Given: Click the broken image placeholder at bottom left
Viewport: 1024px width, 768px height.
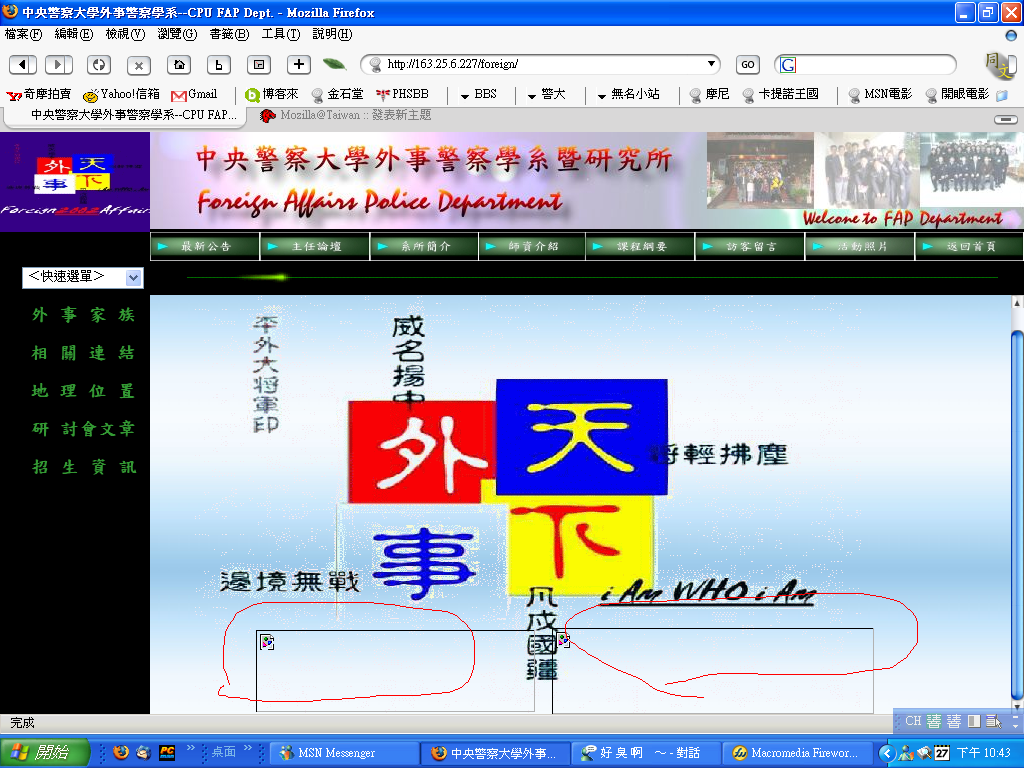Looking at the screenshot, I should 267,642.
